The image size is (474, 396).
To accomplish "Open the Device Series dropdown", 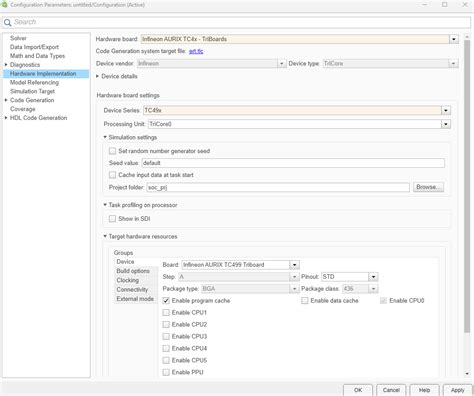I will (x=446, y=110).
